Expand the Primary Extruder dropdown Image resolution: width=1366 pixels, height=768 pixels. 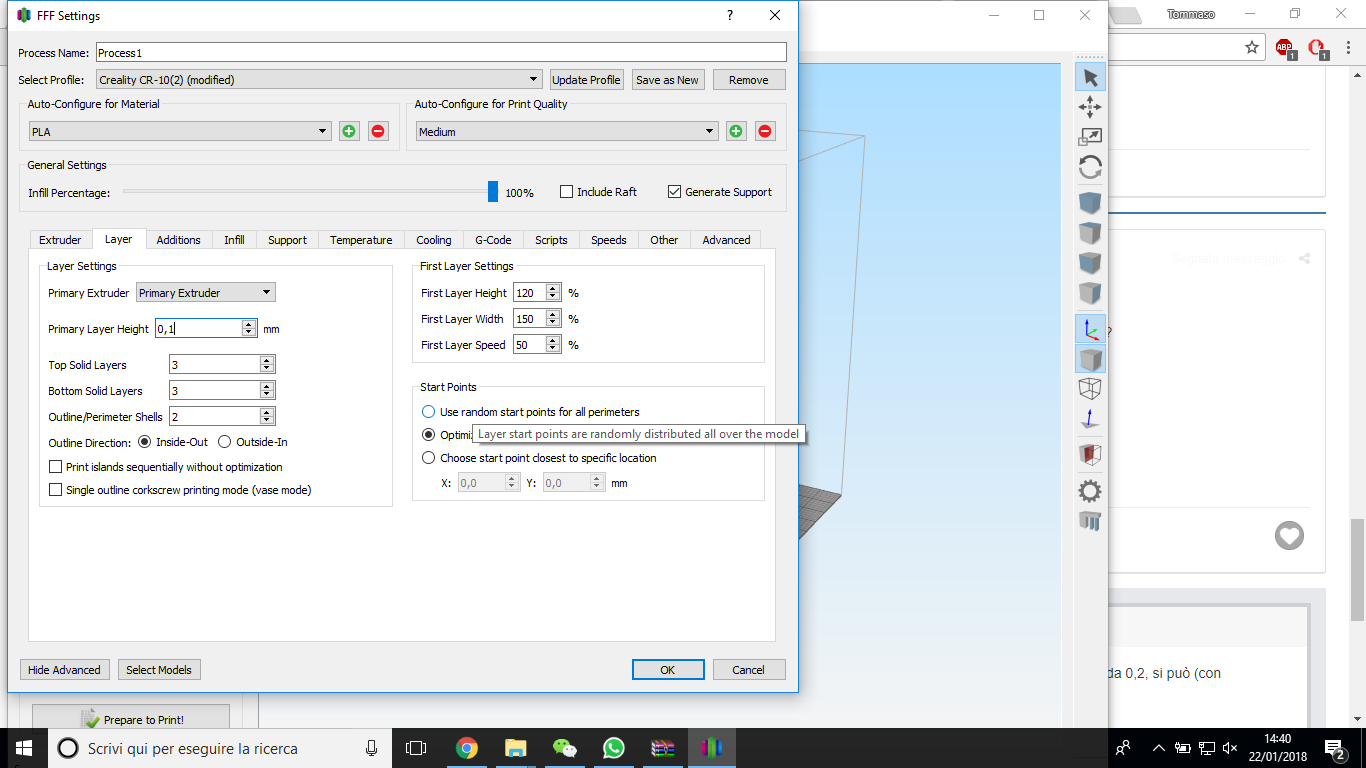pyautogui.click(x=206, y=292)
